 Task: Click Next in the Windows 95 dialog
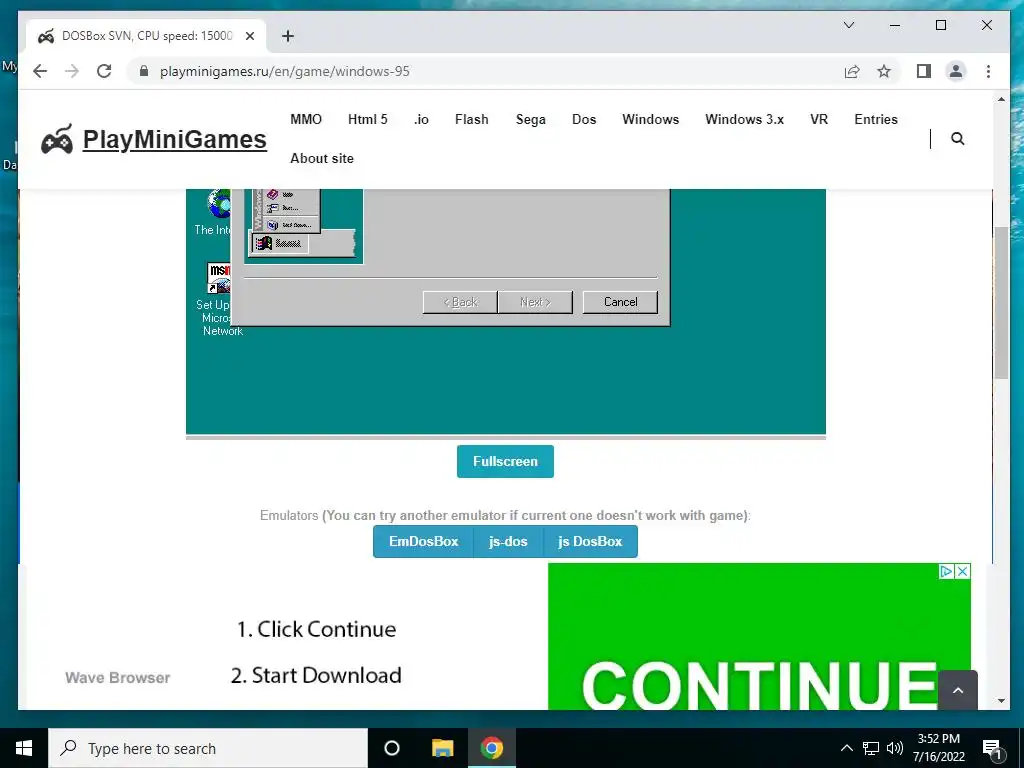pyautogui.click(x=535, y=302)
